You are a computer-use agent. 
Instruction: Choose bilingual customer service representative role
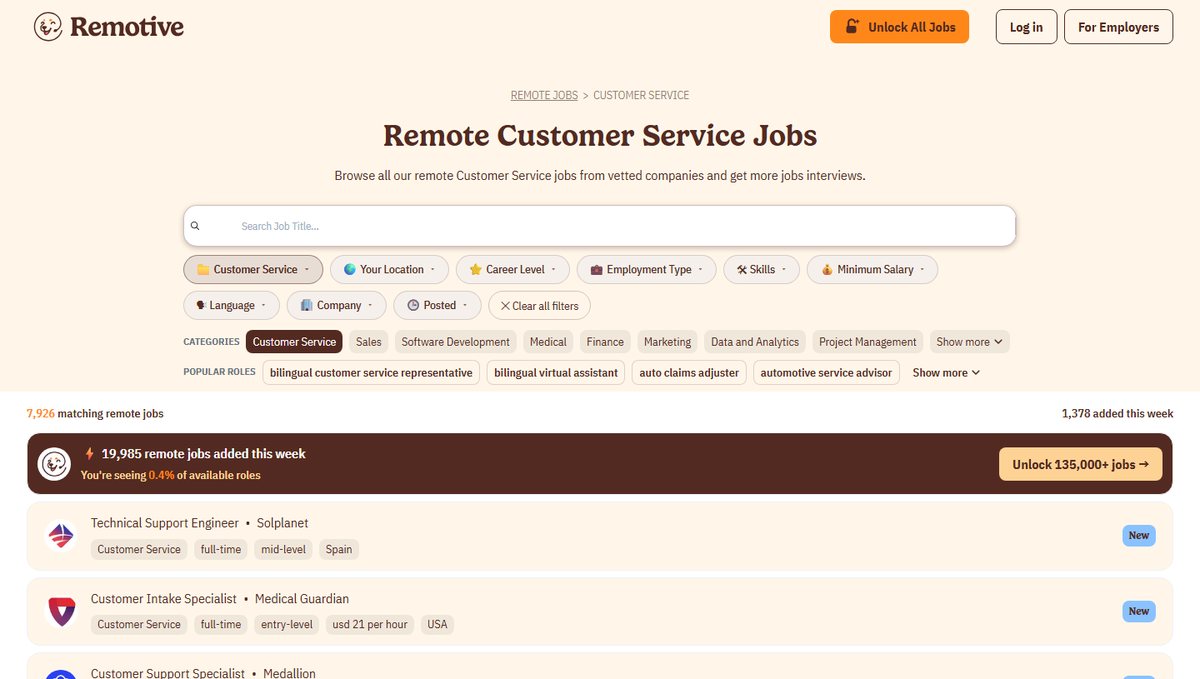[x=371, y=373]
